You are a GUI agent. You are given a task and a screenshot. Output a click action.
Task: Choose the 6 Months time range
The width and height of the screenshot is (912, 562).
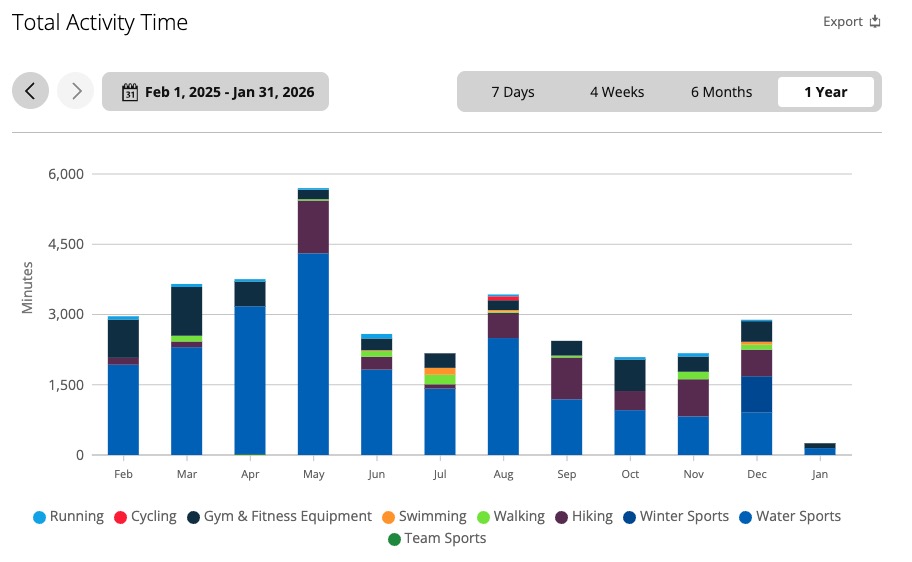721,92
